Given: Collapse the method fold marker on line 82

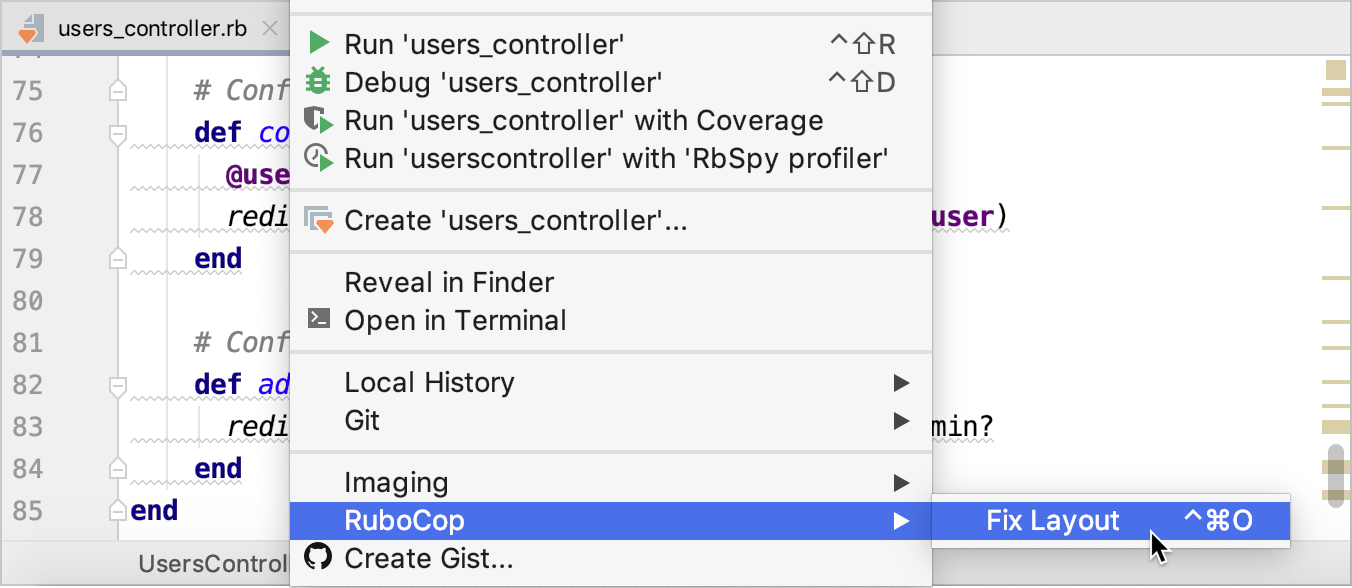Looking at the screenshot, I should 118,384.
